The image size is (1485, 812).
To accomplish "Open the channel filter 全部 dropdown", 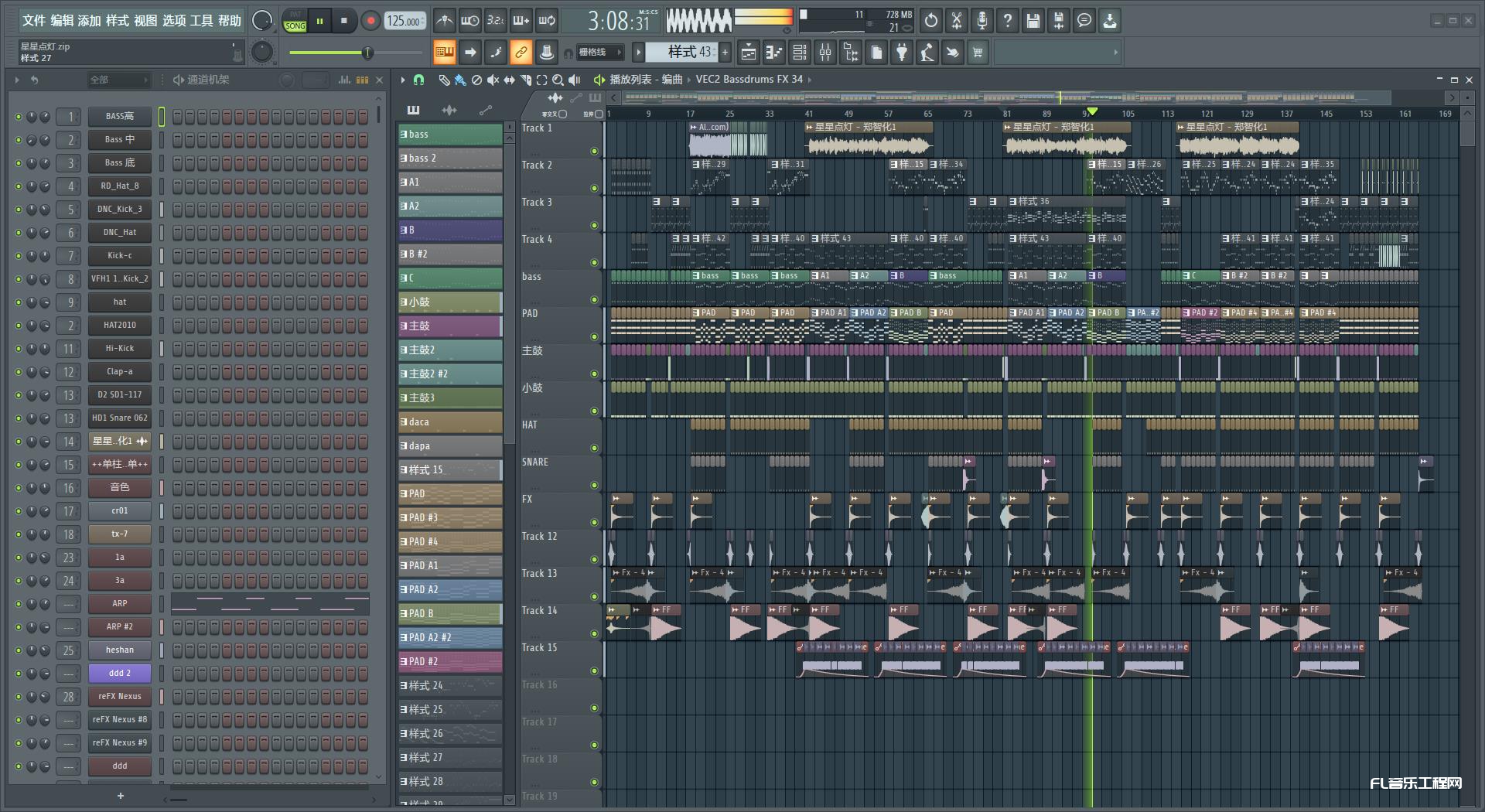I will click(118, 80).
